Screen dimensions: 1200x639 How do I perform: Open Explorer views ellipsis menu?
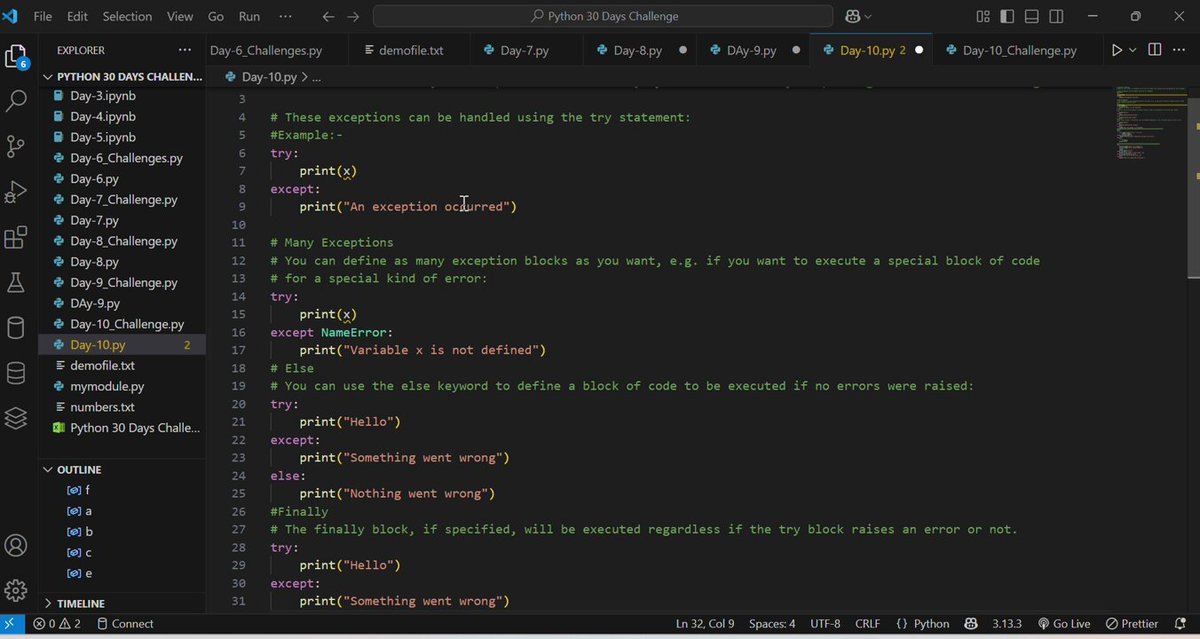pyautogui.click(x=185, y=50)
